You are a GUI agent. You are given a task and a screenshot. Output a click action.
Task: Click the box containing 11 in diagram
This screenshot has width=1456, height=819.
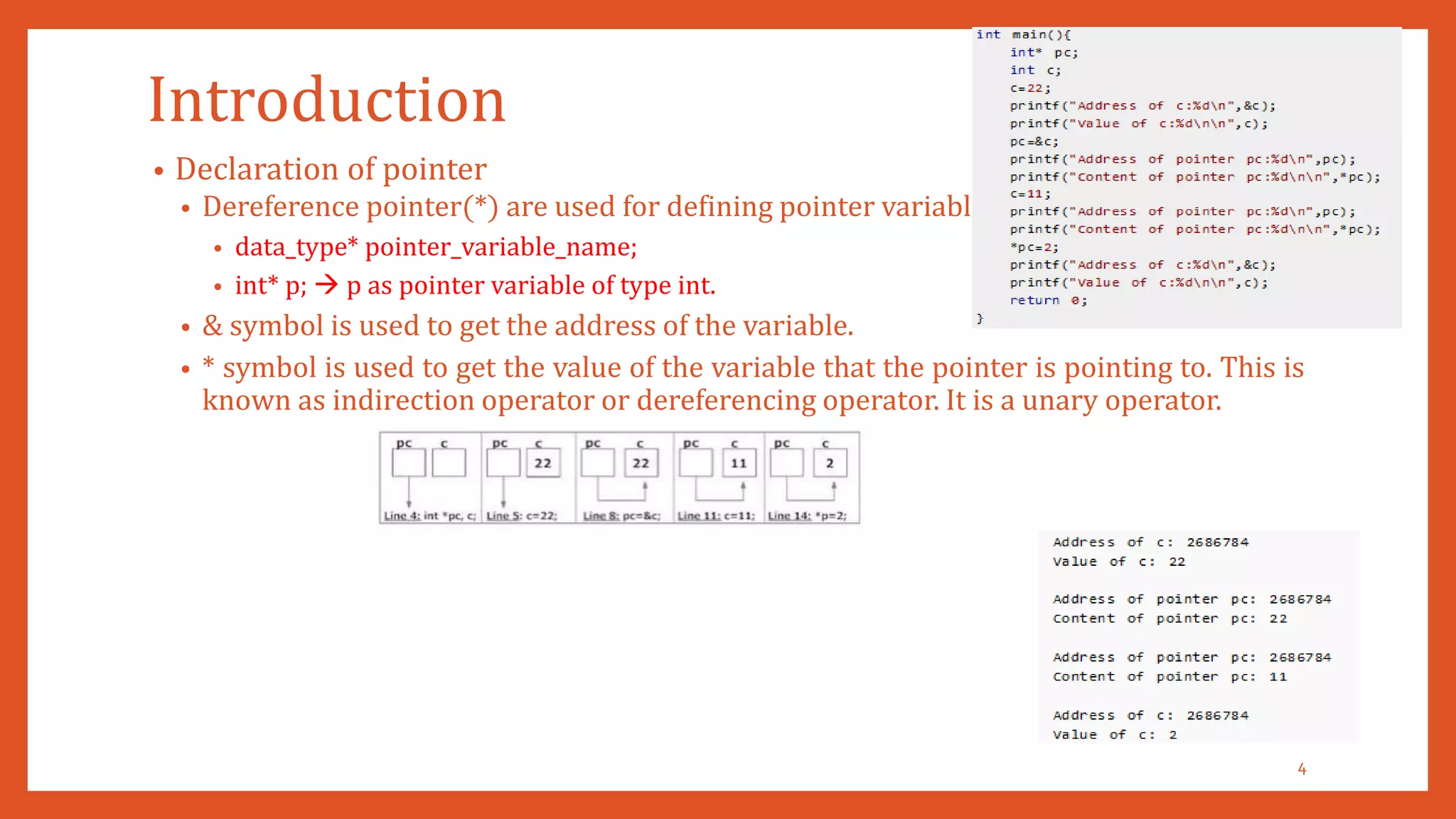(x=739, y=463)
